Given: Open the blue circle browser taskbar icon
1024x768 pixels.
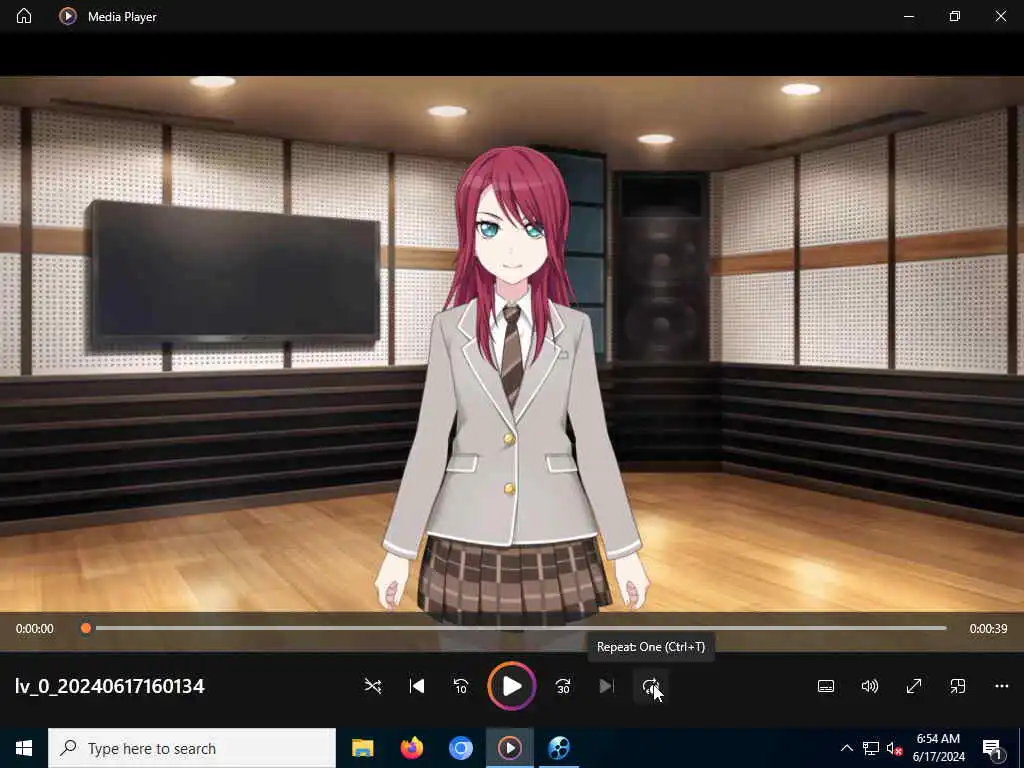Looking at the screenshot, I should [460, 748].
